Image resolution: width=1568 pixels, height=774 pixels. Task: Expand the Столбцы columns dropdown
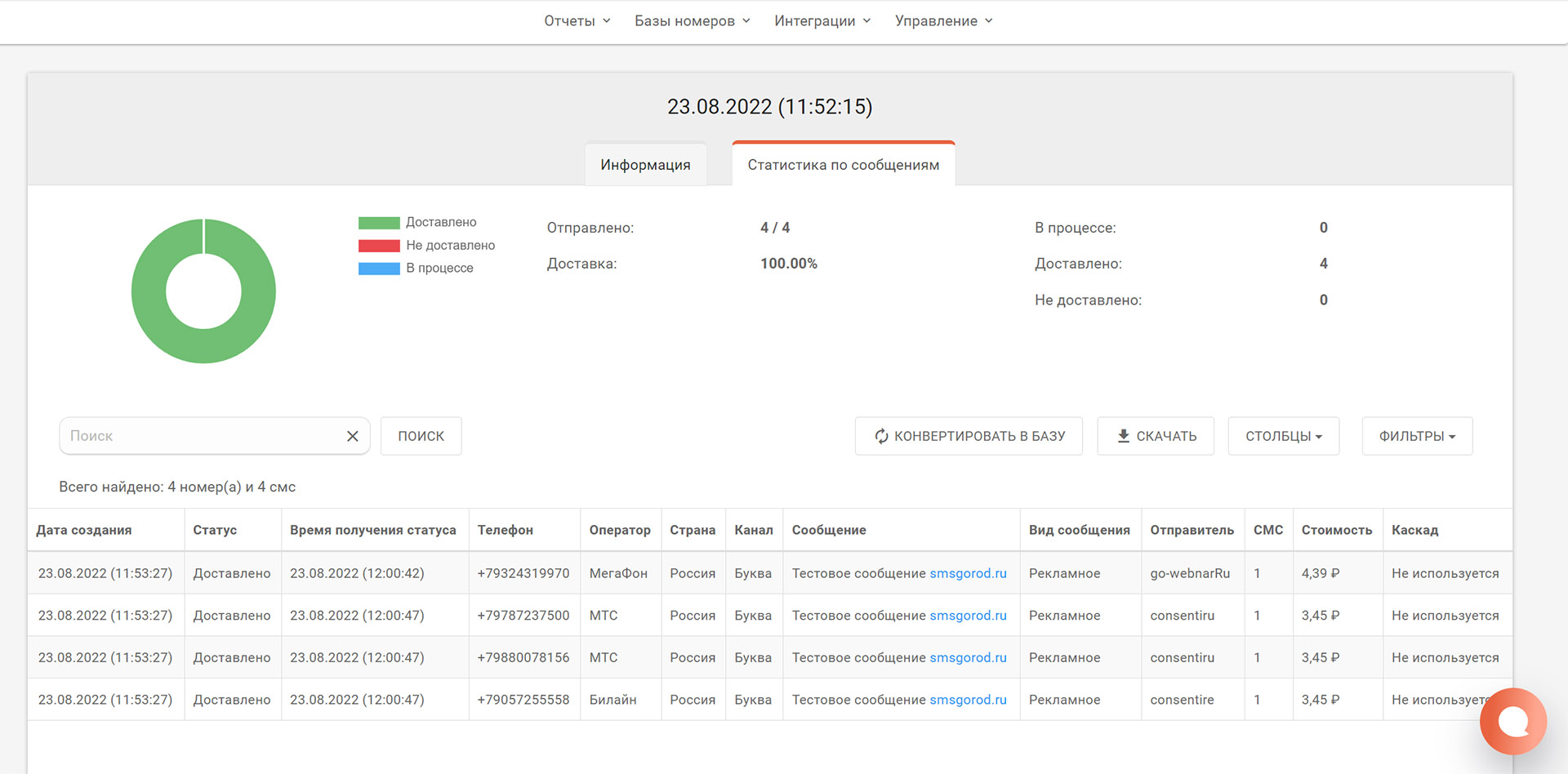(1283, 436)
